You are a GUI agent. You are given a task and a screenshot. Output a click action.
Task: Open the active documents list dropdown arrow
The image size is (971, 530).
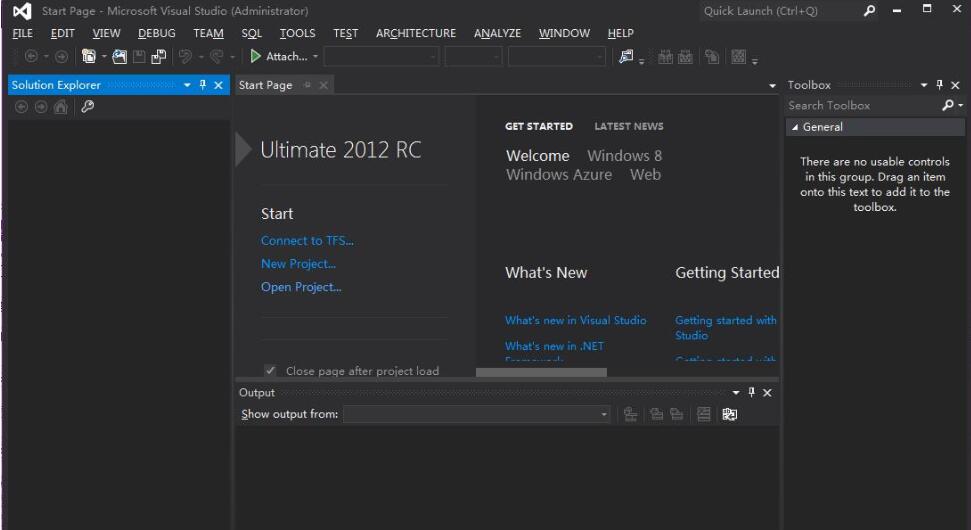tap(772, 85)
